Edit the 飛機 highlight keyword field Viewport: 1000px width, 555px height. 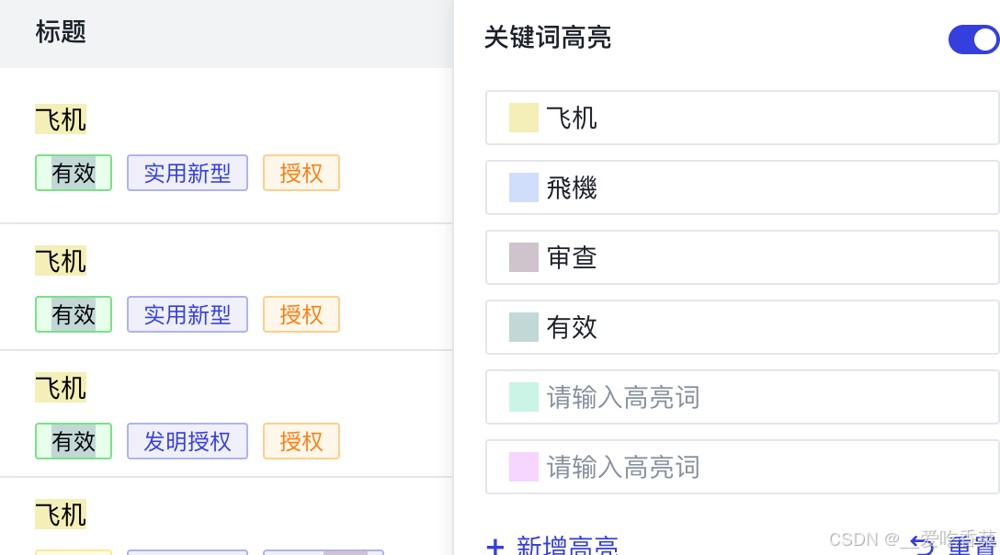(x=742, y=188)
